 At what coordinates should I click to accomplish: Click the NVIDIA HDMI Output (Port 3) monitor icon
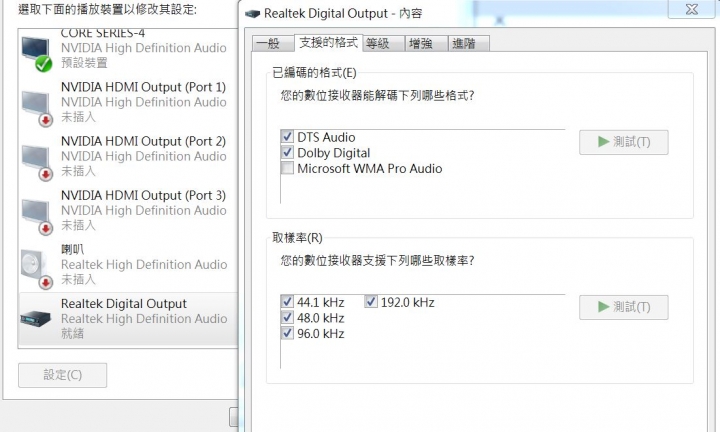pyautogui.click(x=37, y=216)
